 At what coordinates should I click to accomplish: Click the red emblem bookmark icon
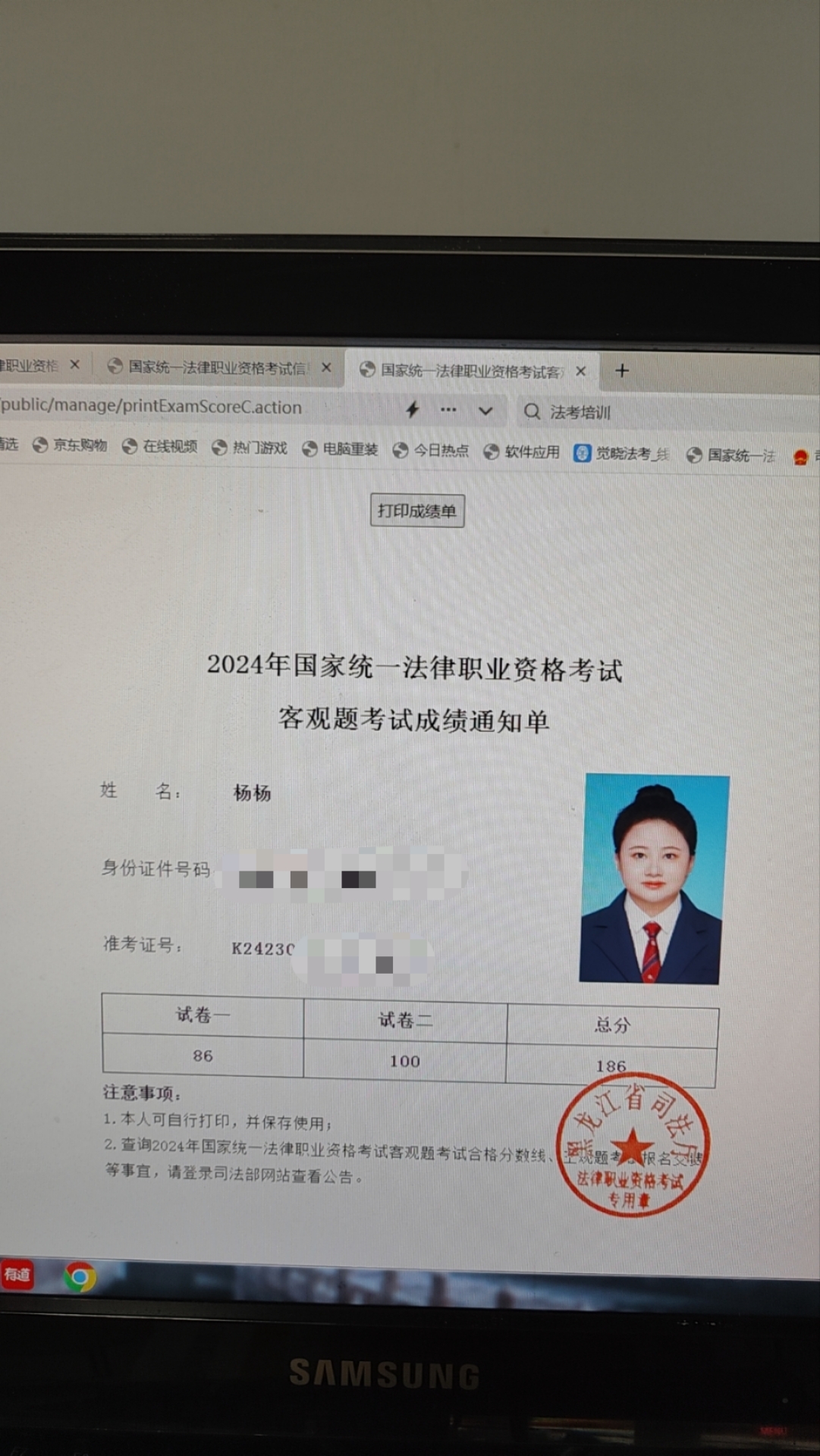pyautogui.click(x=800, y=457)
